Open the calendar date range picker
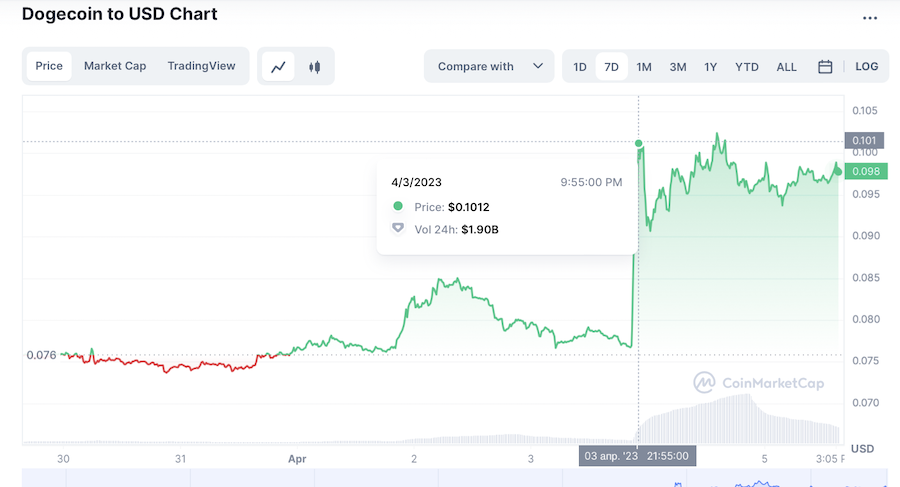Viewport: 900px width, 487px height. pyautogui.click(x=825, y=67)
